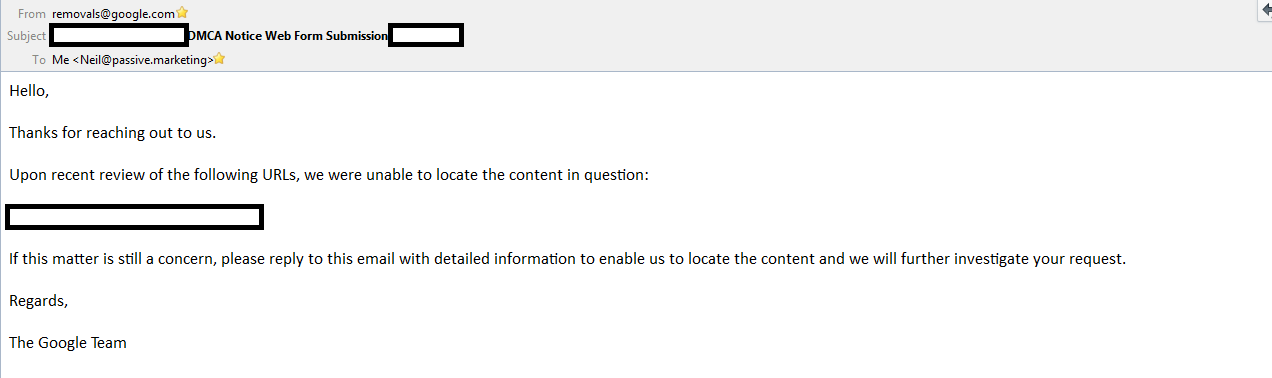The width and height of the screenshot is (1272, 378).
Task: Click sender address removals@google.com
Action: point(113,14)
